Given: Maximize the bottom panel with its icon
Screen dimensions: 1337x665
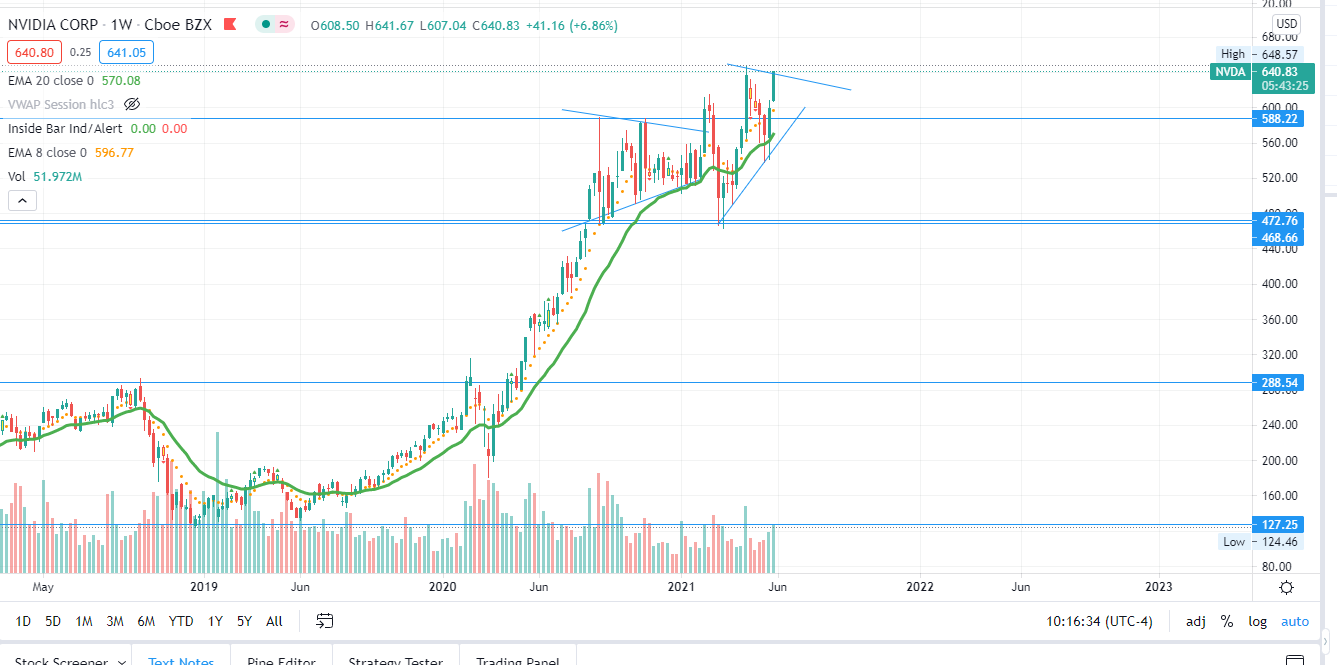Looking at the screenshot, I should pyautogui.click(x=1294, y=661).
